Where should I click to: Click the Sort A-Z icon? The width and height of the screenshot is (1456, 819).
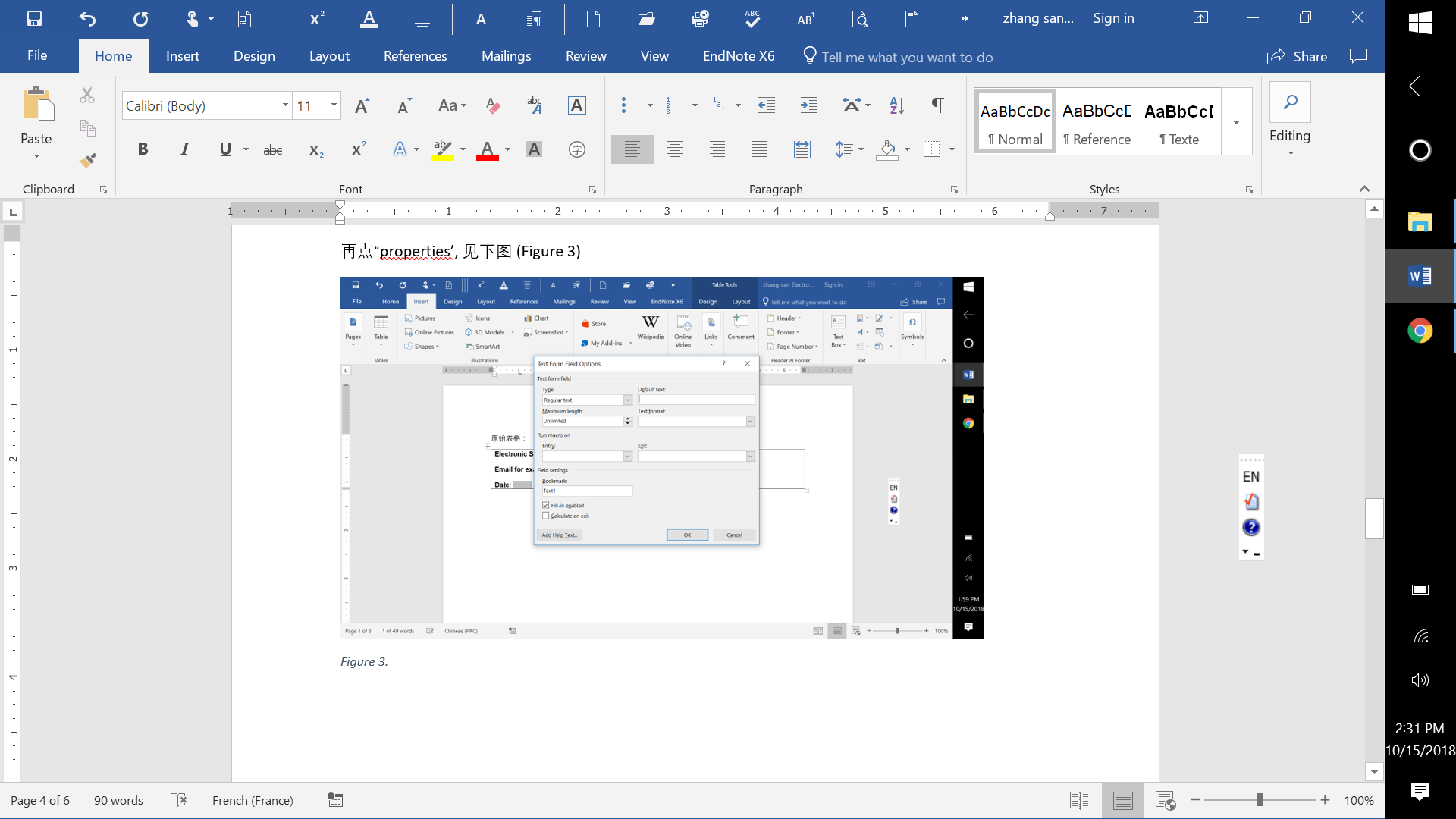[896, 105]
